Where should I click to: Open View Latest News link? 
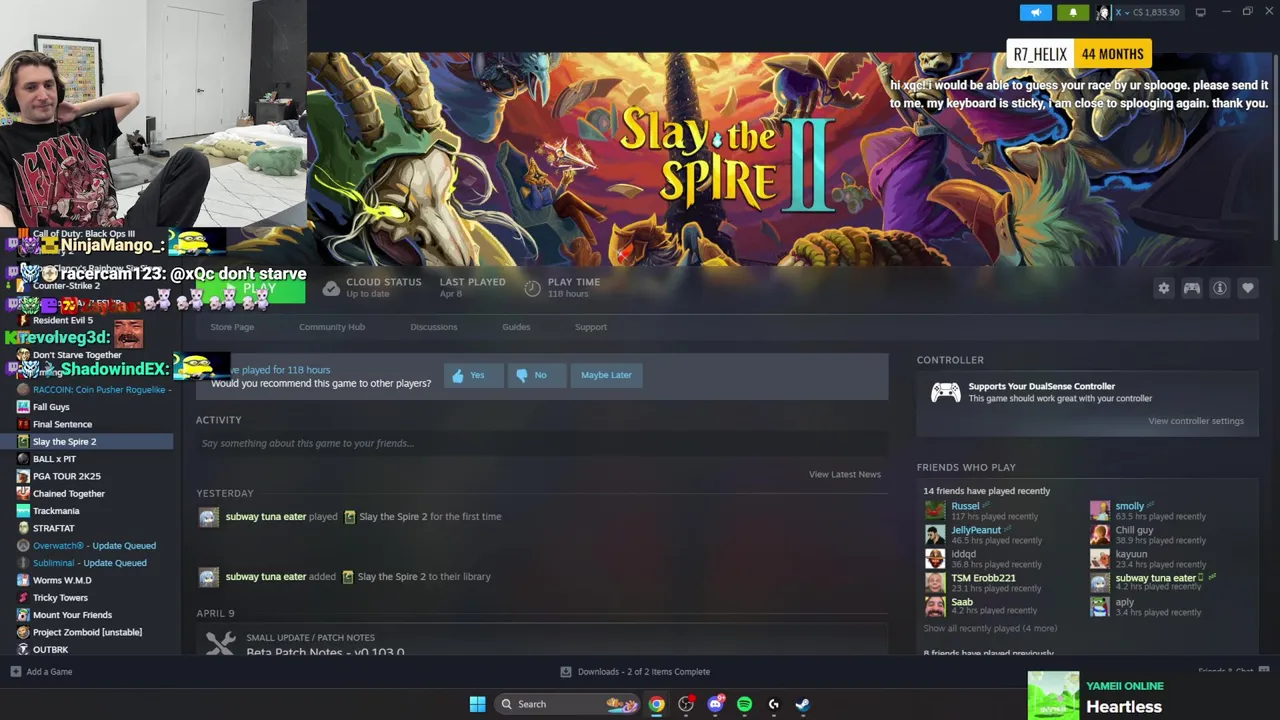(844, 474)
